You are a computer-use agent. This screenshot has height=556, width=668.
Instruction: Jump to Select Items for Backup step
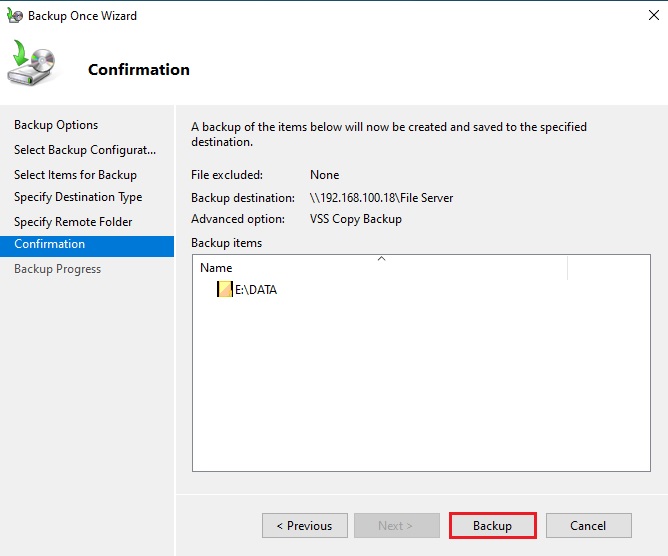(75, 175)
